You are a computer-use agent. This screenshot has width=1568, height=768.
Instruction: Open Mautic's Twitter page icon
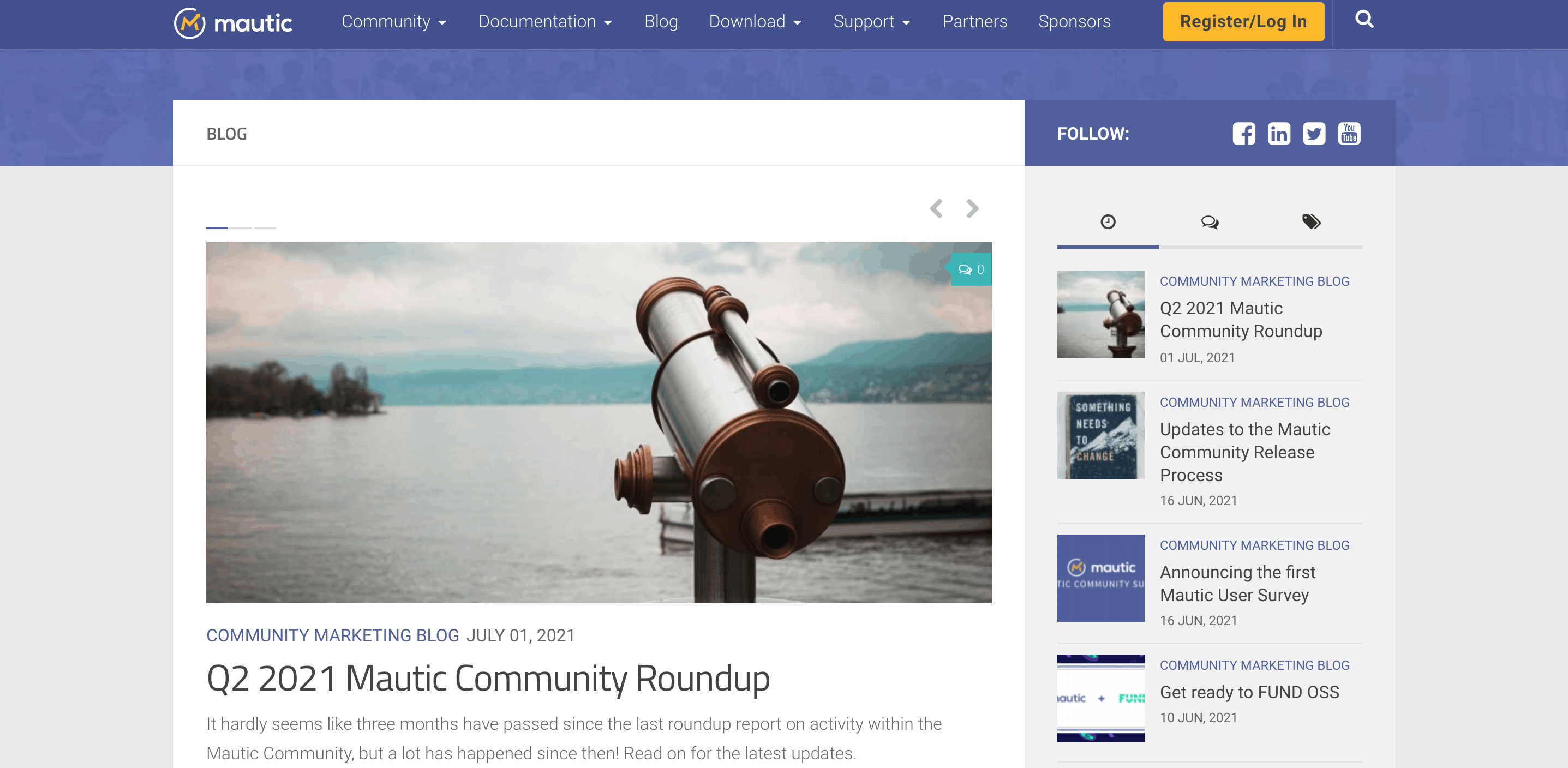click(x=1314, y=133)
